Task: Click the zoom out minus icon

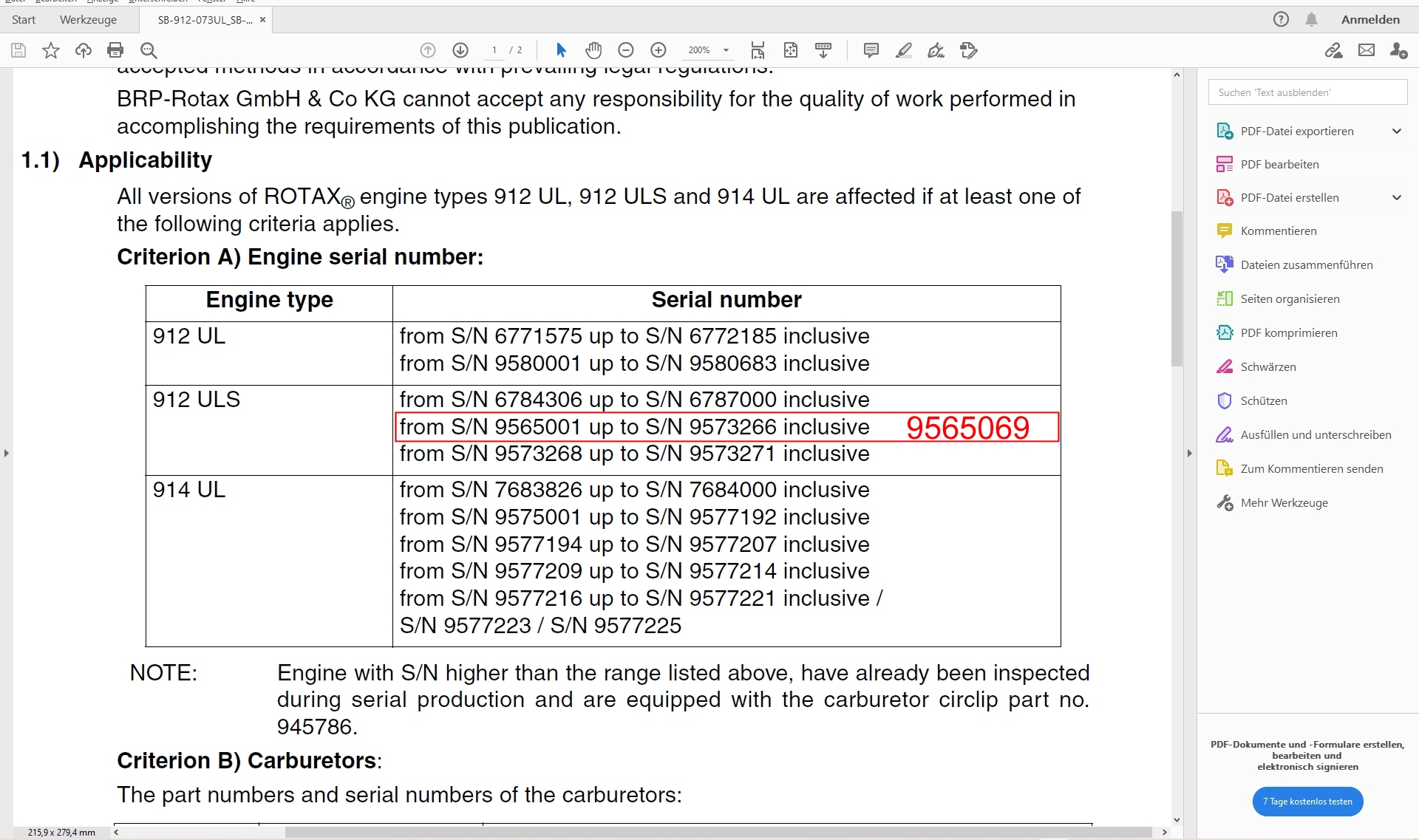Action: click(625, 50)
